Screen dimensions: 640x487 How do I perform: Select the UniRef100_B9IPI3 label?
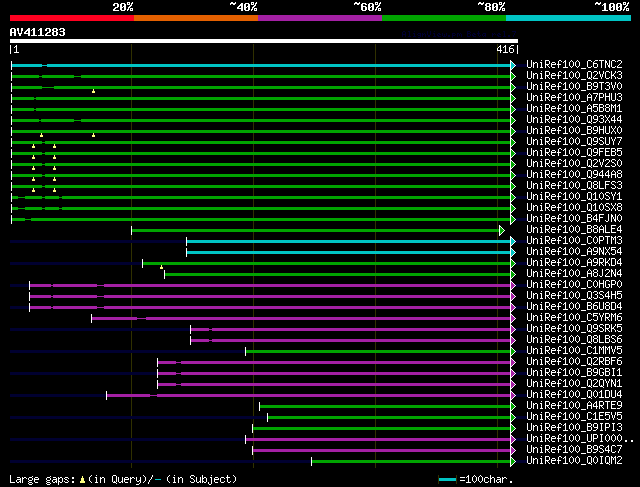[x=574, y=428]
